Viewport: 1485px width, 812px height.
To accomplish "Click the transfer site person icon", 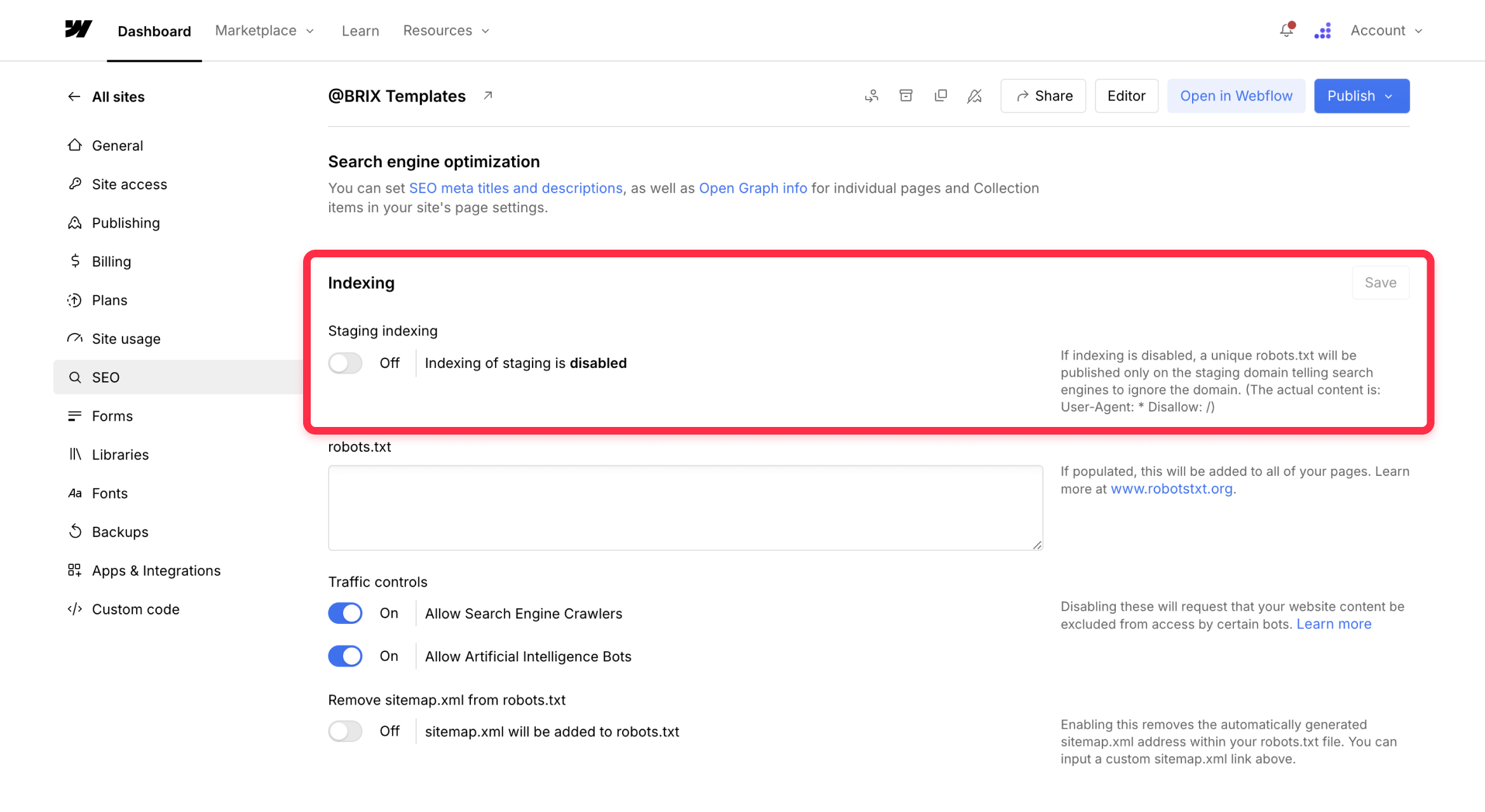I will (871, 96).
